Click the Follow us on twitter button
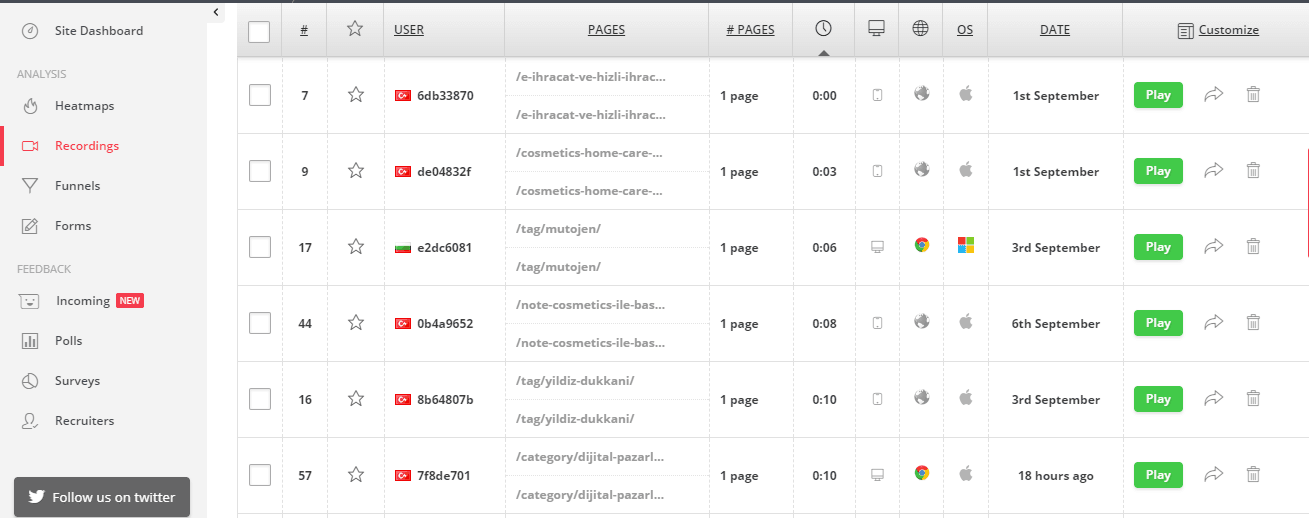The width and height of the screenshot is (1309, 518). pos(102,497)
